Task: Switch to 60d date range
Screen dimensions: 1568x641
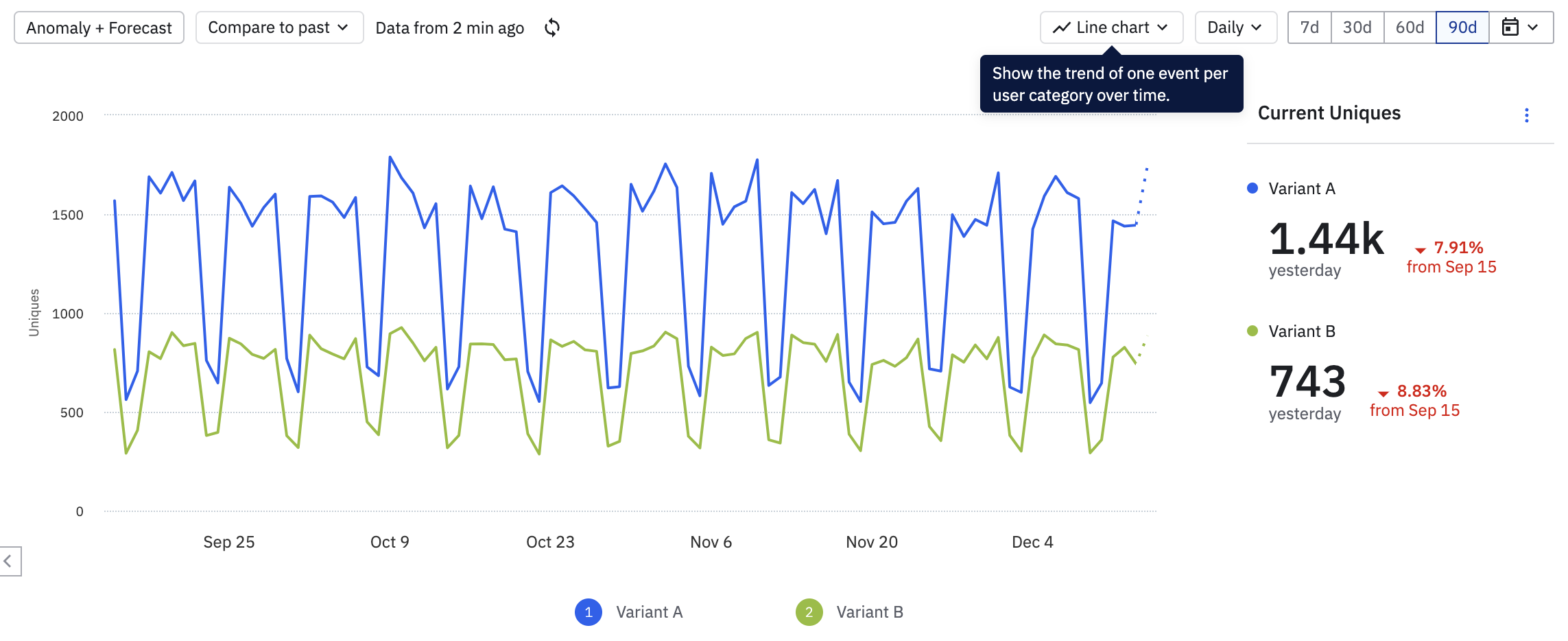Action: pos(1410,27)
